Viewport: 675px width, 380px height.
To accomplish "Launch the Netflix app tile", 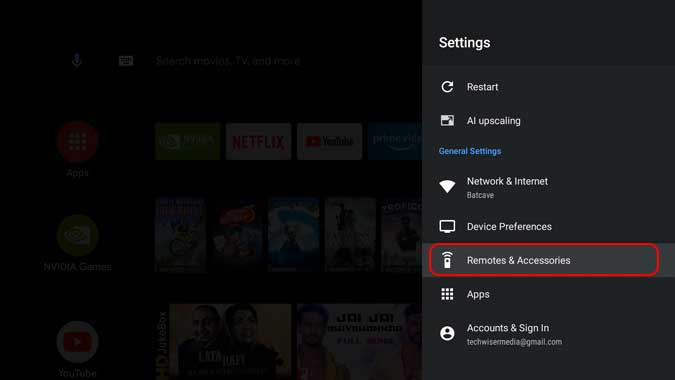I will click(x=258, y=142).
